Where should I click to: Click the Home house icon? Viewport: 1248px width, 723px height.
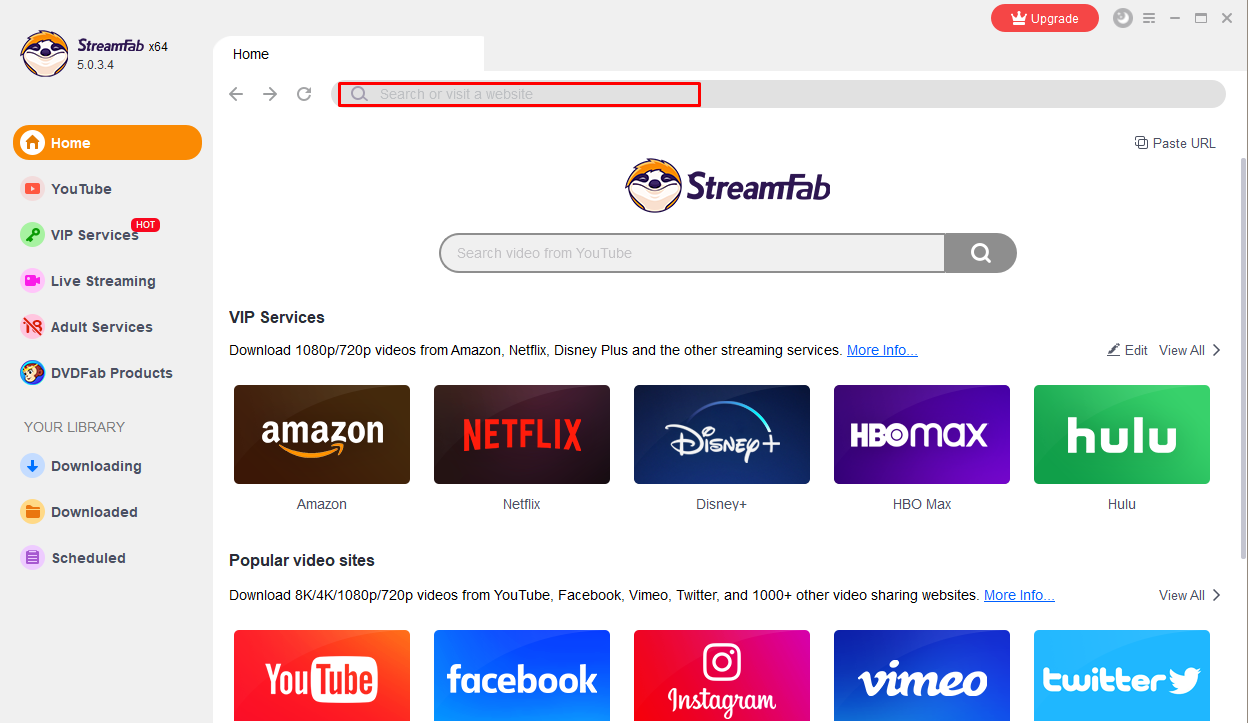33,143
